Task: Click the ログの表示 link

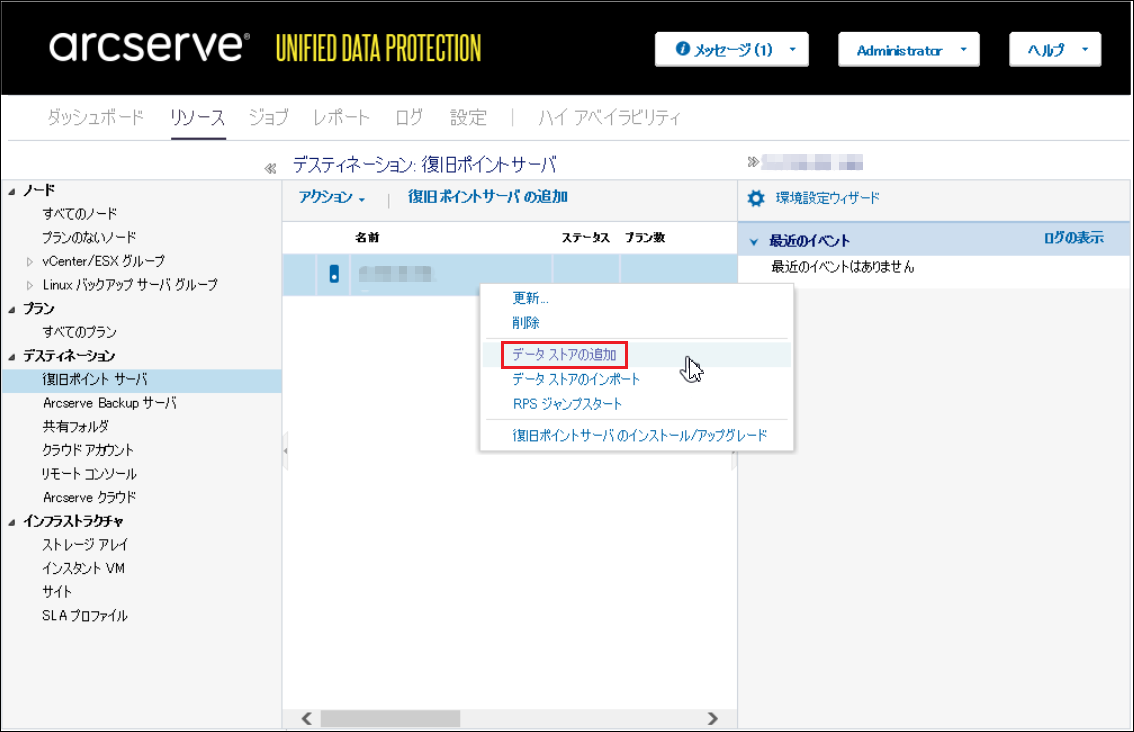Action: (x=1073, y=238)
